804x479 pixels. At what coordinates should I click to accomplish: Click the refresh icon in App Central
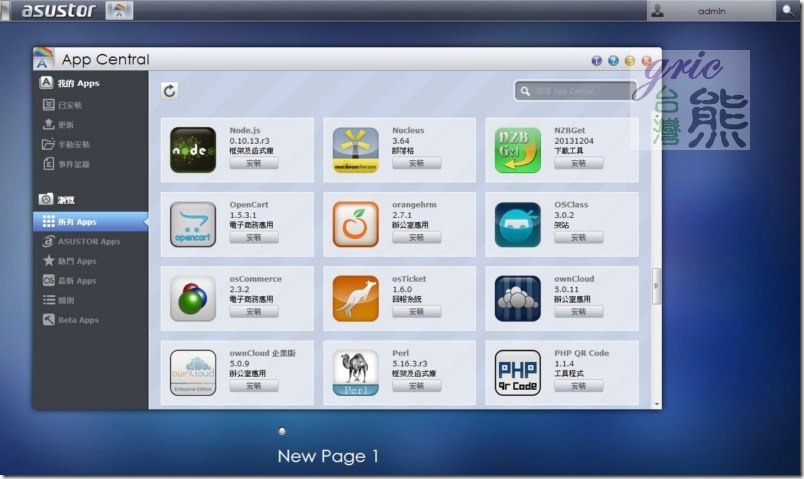pyautogui.click(x=169, y=91)
